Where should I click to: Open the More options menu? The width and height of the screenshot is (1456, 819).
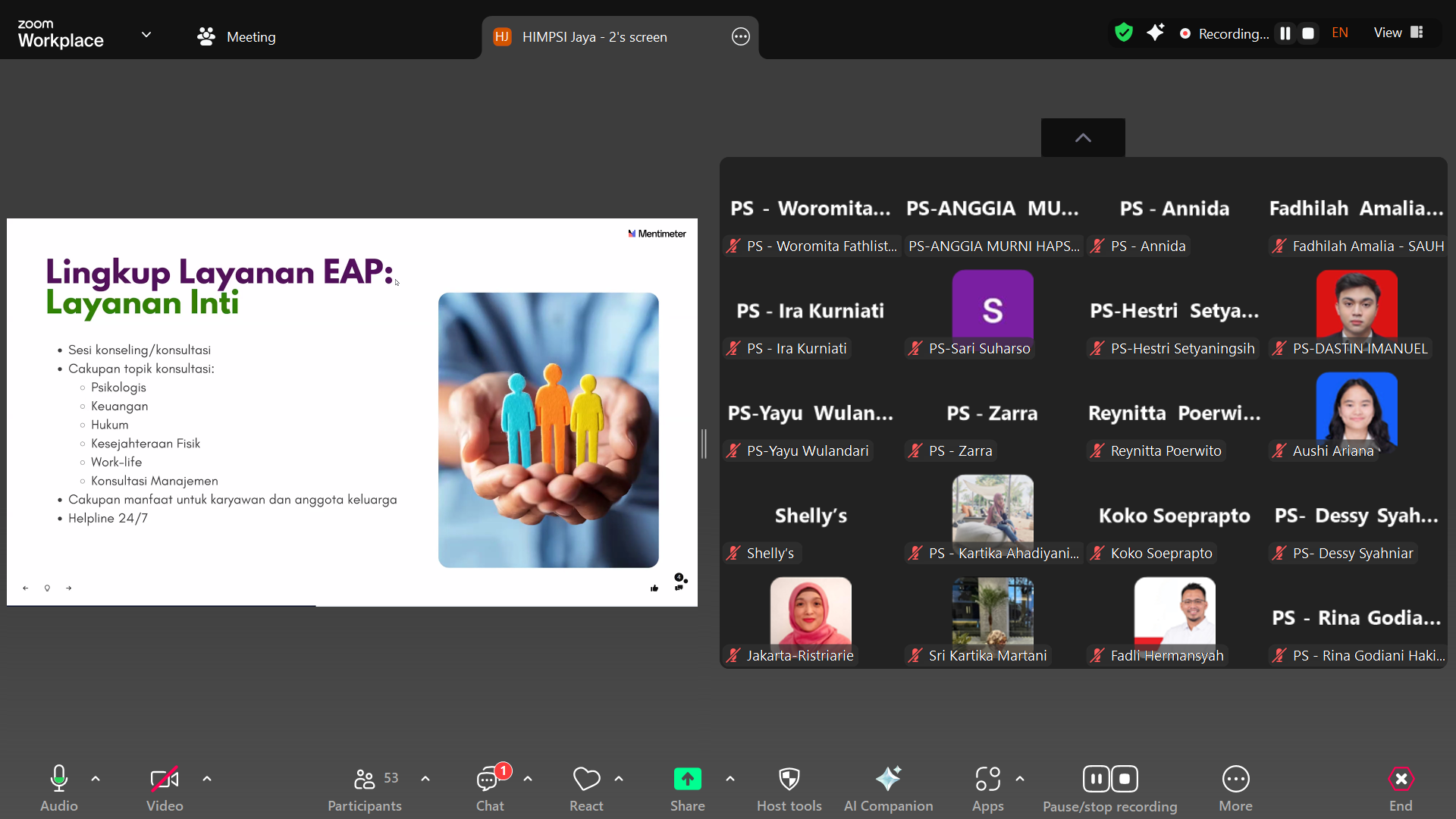point(1236,789)
